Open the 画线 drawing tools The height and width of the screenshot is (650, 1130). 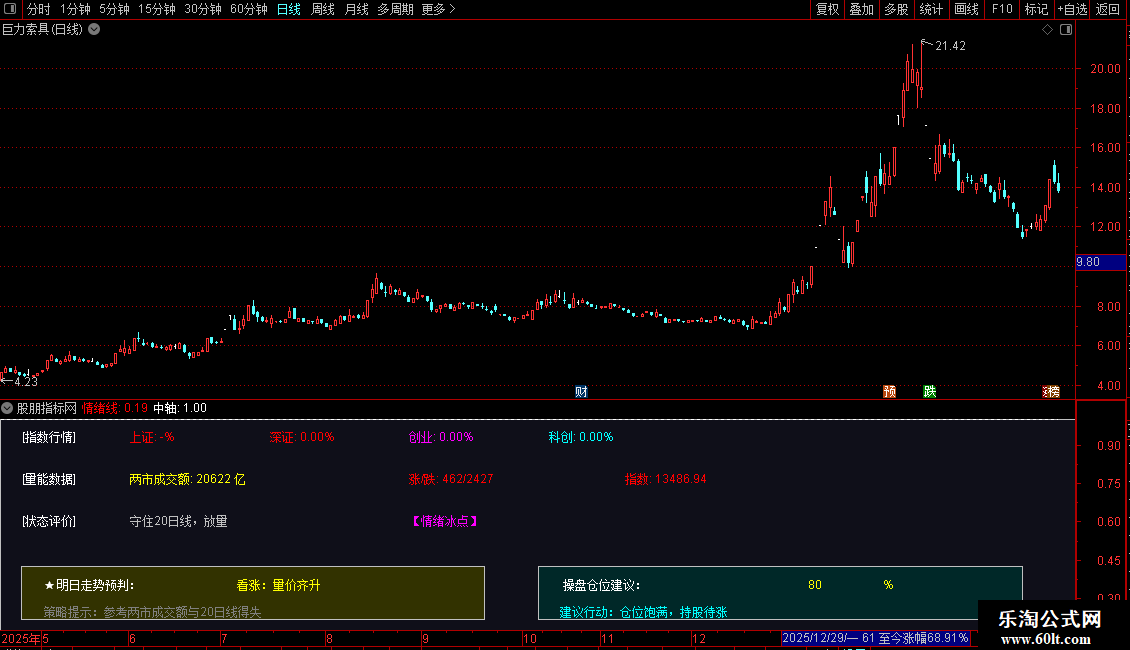(x=966, y=9)
